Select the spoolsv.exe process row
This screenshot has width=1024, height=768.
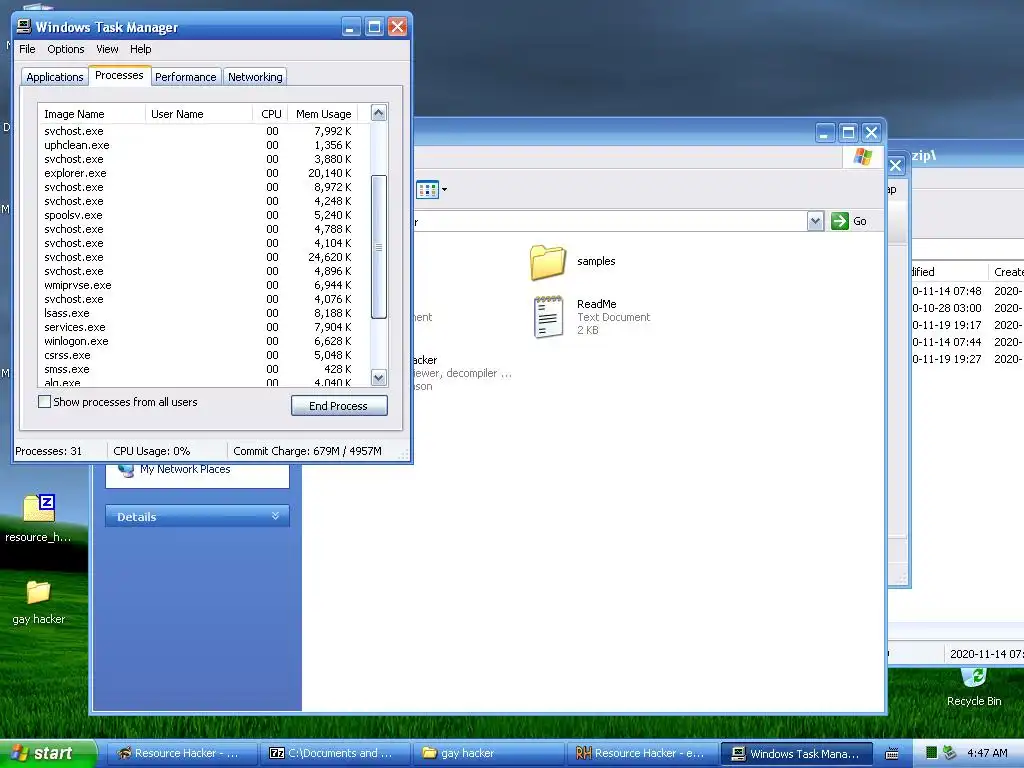pos(204,215)
